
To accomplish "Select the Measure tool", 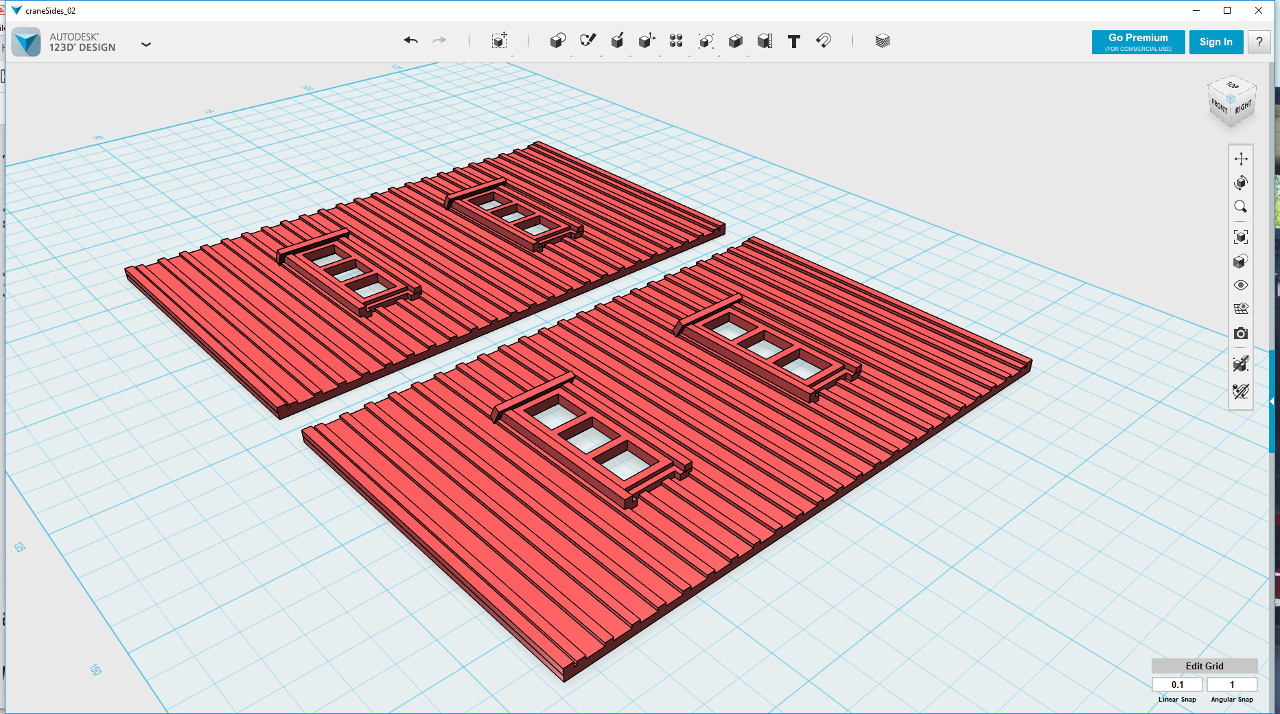I will click(765, 41).
